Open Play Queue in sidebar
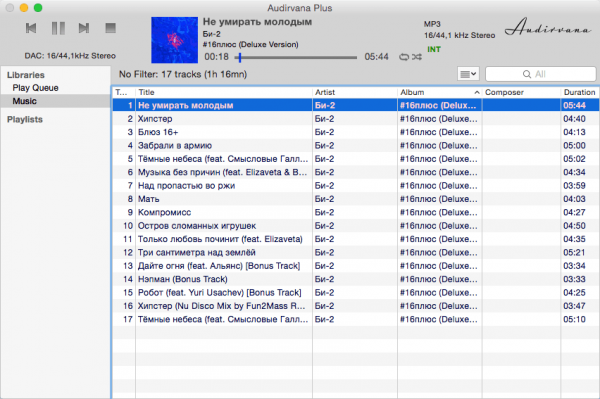The height and width of the screenshot is (399, 600). pos(36,88)
